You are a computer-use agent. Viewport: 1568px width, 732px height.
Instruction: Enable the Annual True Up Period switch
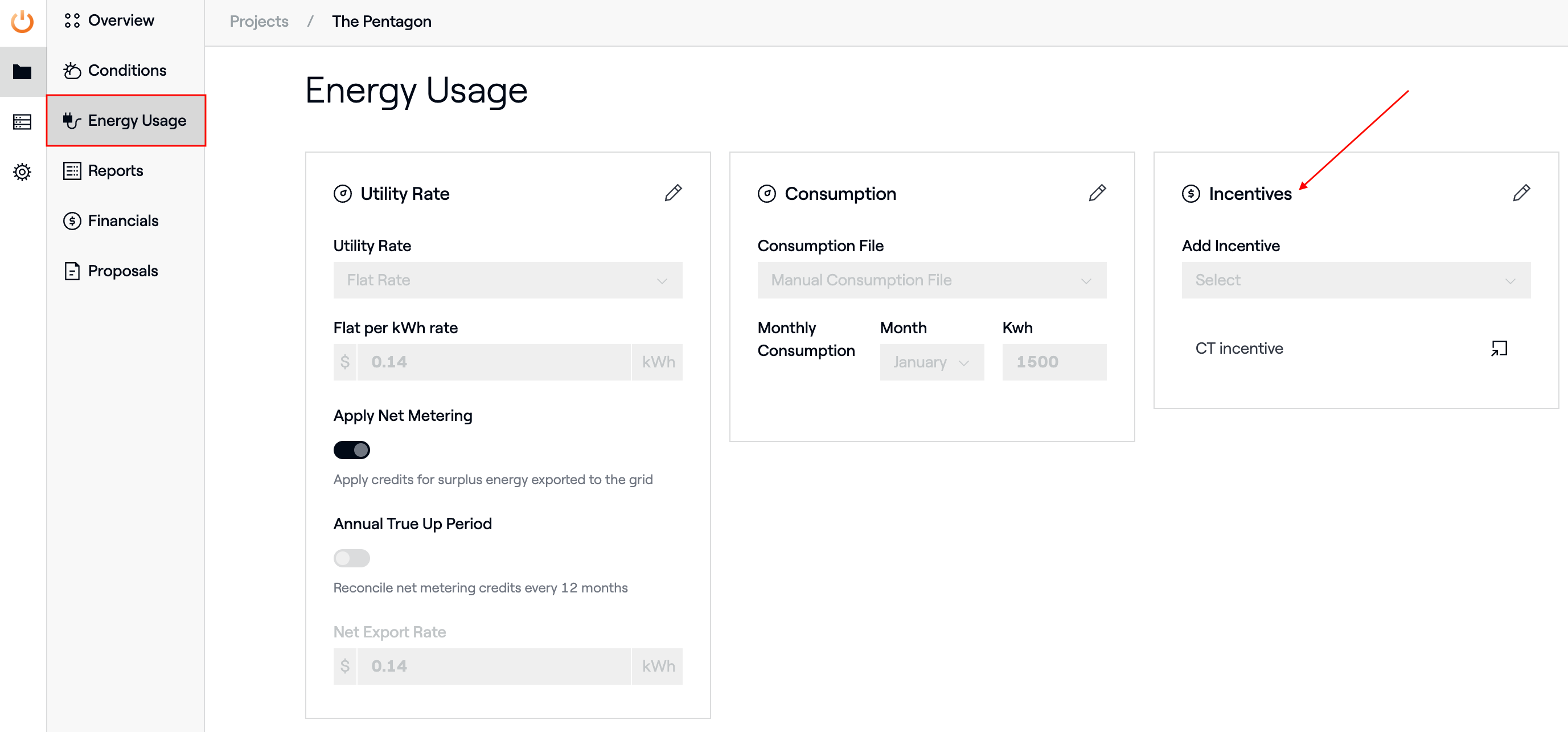coord(351,558)
